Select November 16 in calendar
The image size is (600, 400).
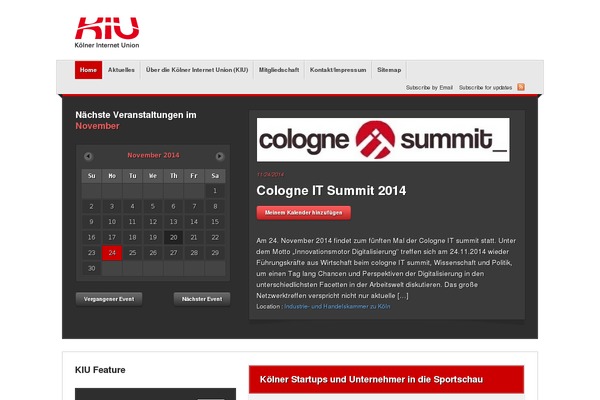tap(91, 237)
